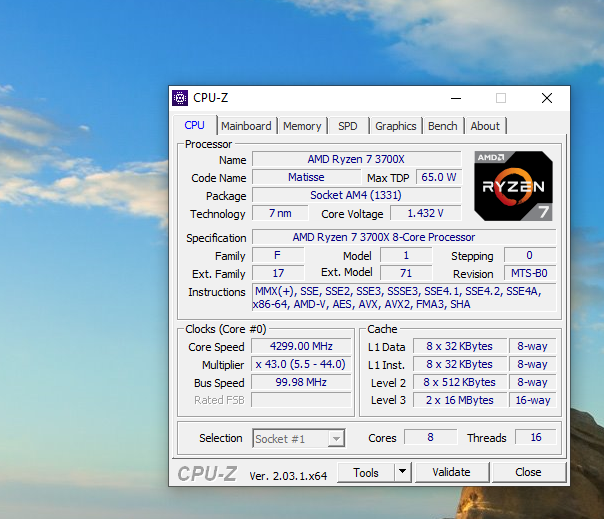
Task: Click the Ext. Model value 71
Action: (406, 273)
